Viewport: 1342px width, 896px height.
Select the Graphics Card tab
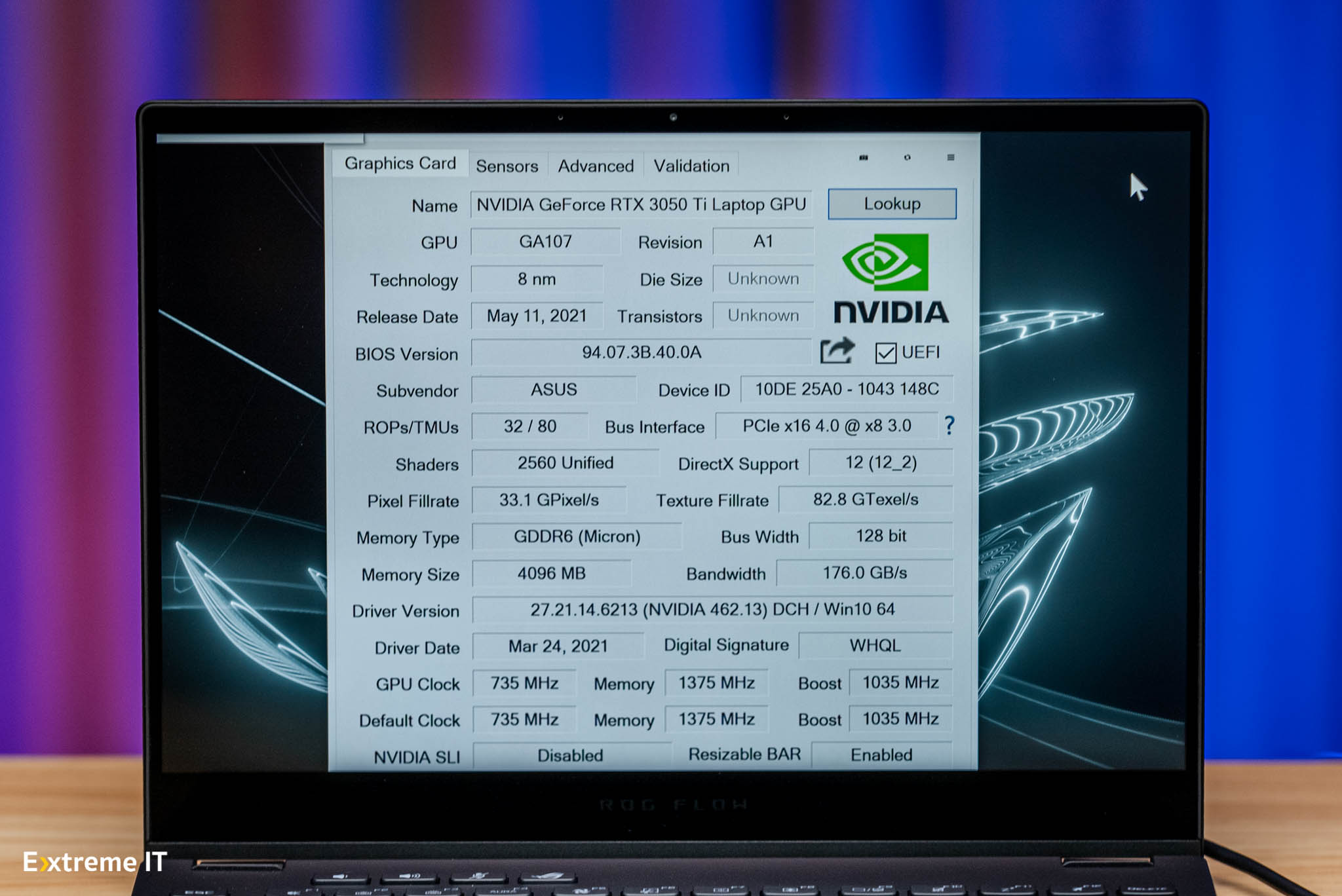click(x=400, y=163)
